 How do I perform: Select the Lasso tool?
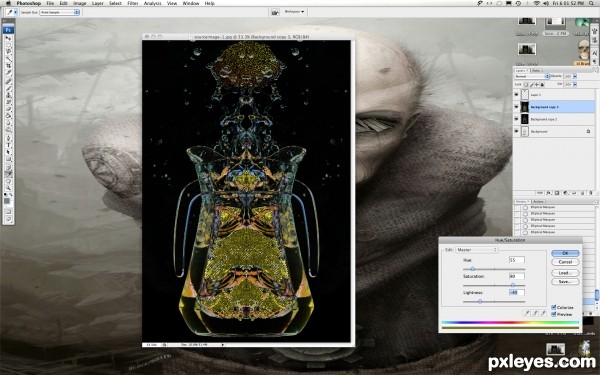pyautogui.click(x=8, y=51)
